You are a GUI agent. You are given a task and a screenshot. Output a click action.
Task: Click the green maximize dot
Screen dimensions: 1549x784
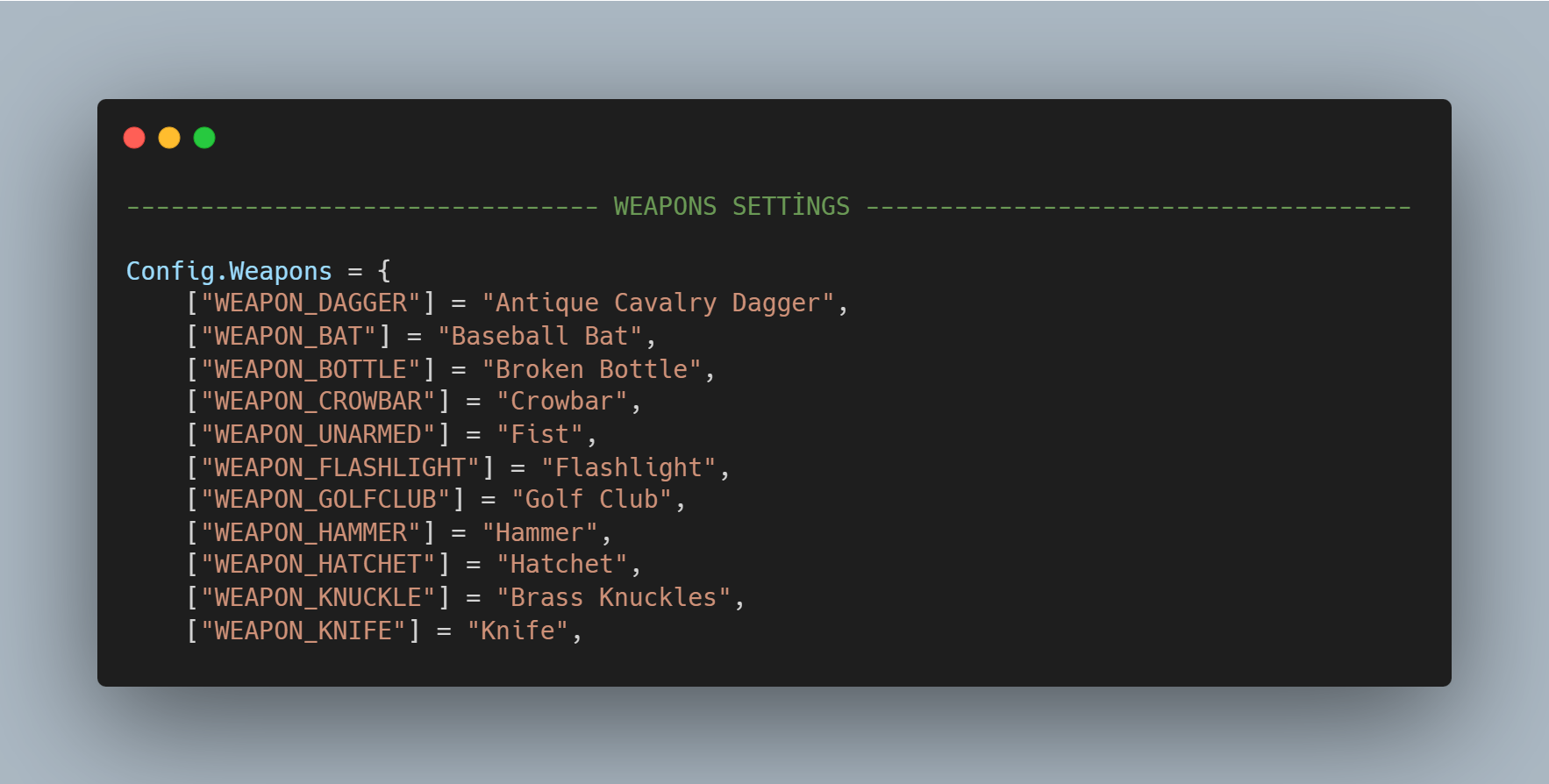(x=204, y=138)
